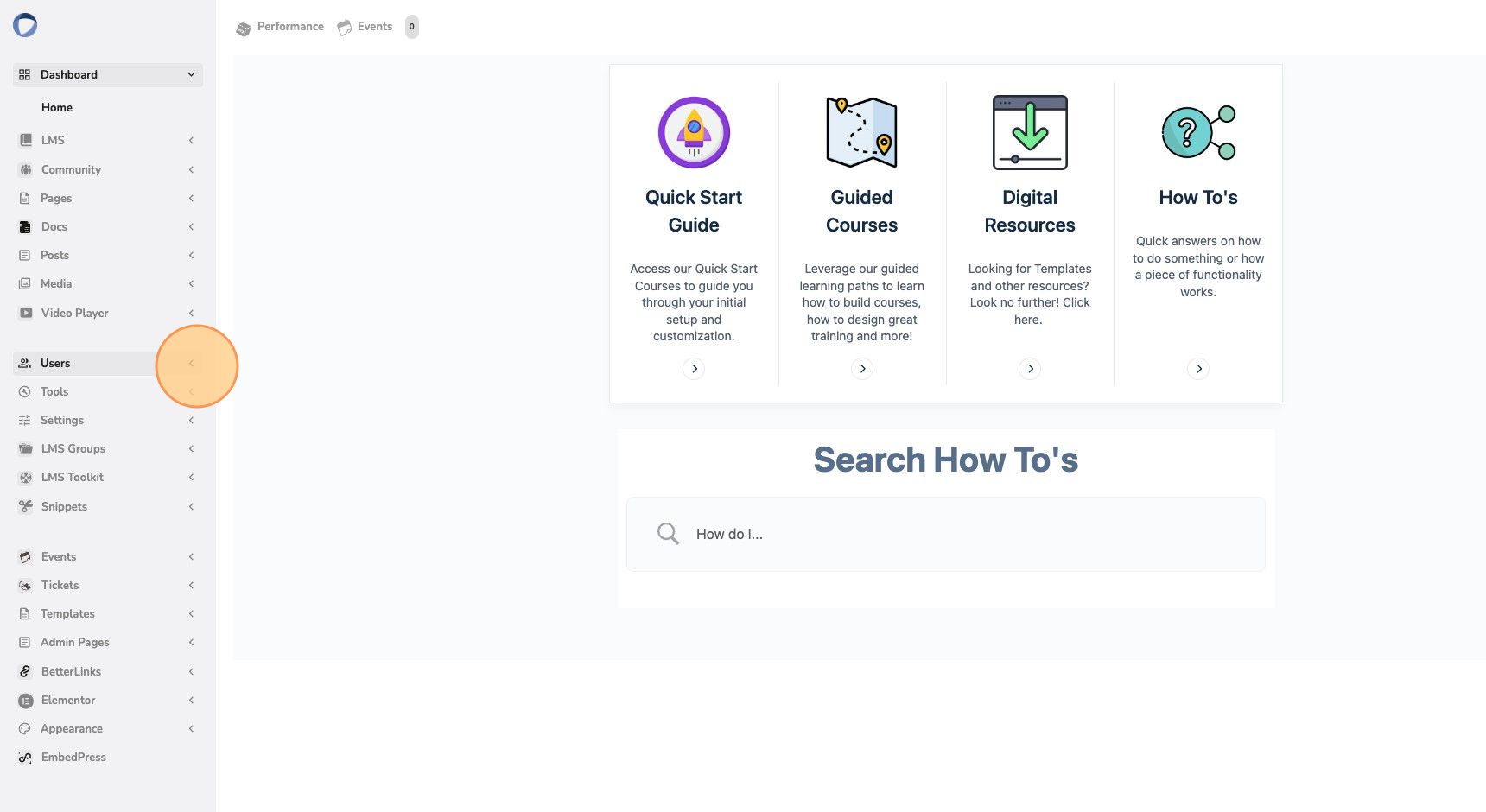Viewport: 1486px width, 812px height.
Task: Open the Appearance menu item
Action: tap(108, 728)
